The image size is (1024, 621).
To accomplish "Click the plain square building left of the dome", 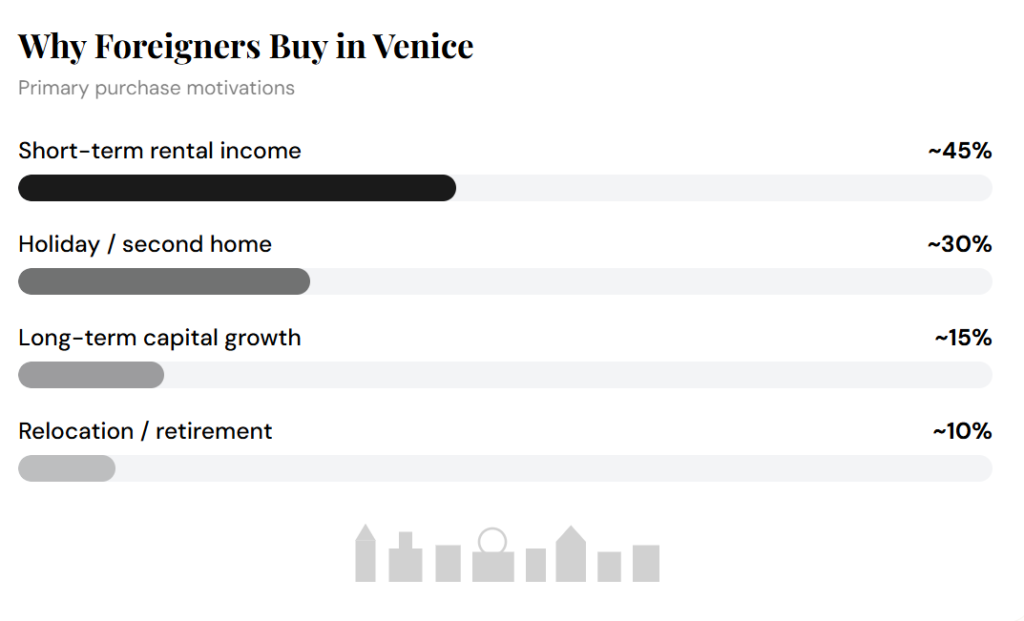I will coord(448,563).
